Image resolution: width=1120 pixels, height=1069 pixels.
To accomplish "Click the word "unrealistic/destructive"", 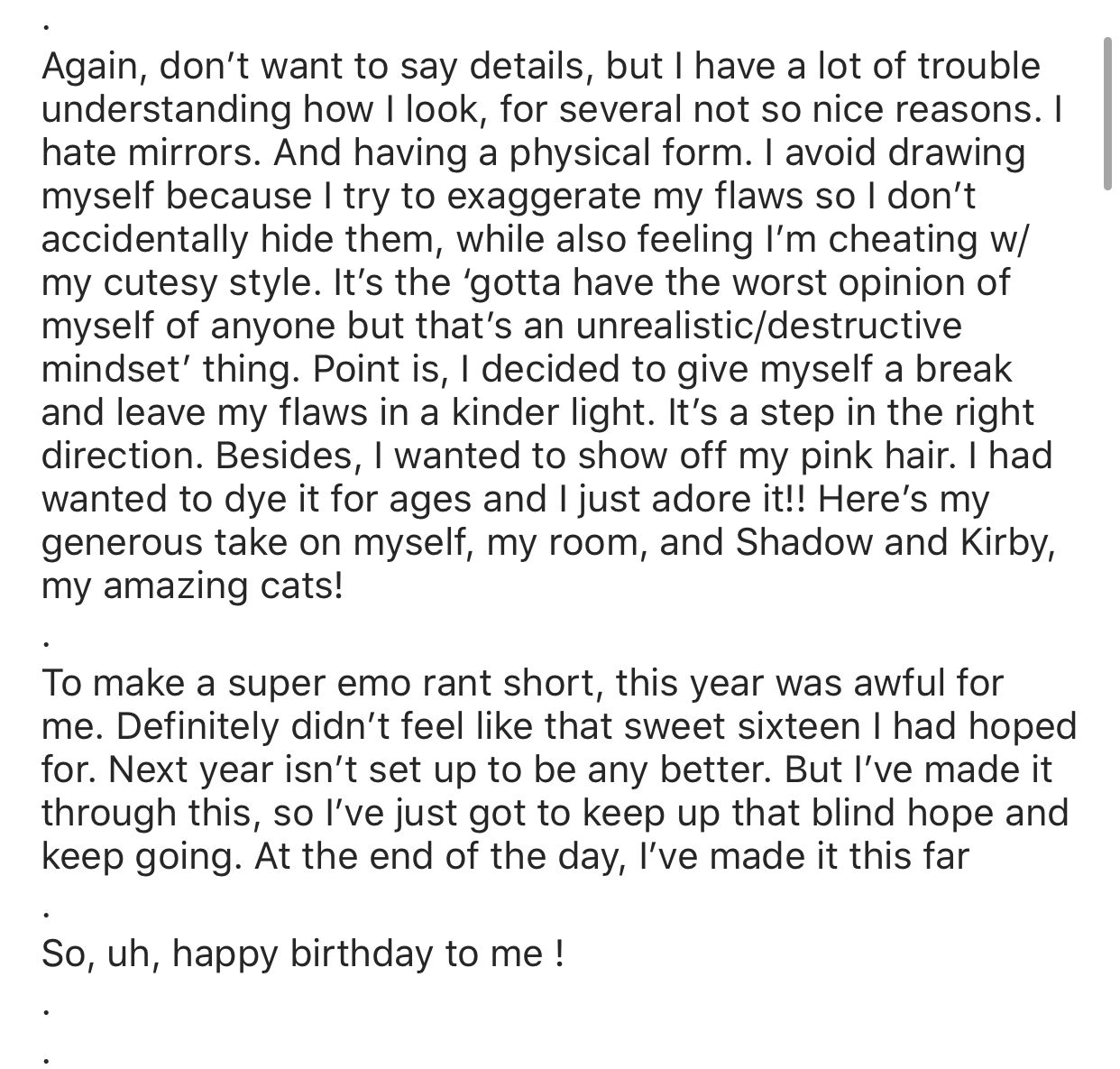I will 768,326.
